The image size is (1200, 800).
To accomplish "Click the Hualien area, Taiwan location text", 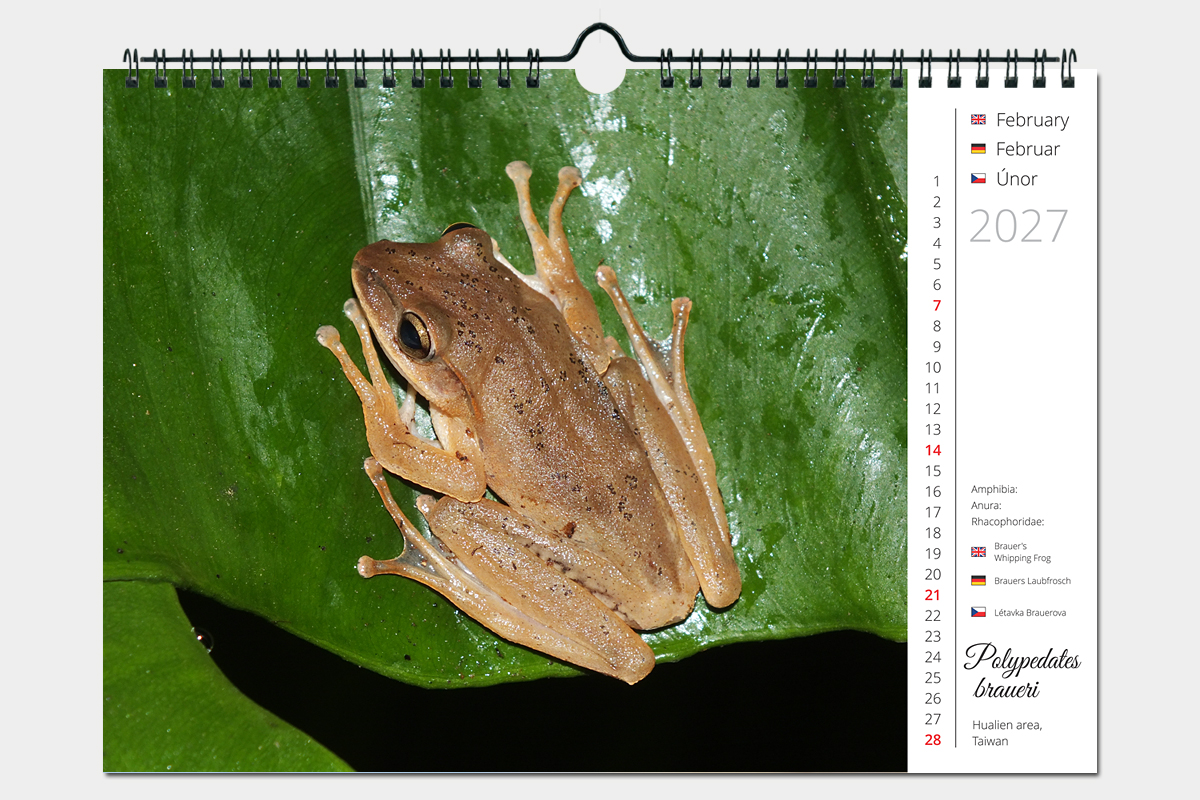I will [x=1006, y=733].
